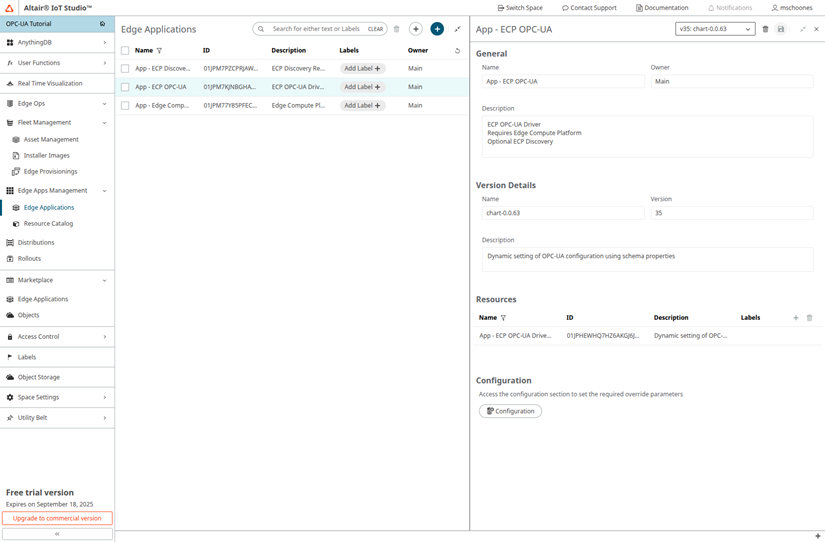Clear the search field with CLEAR
Image resolution: width=825 pixels, height=542 pixels.
(375, 29)
